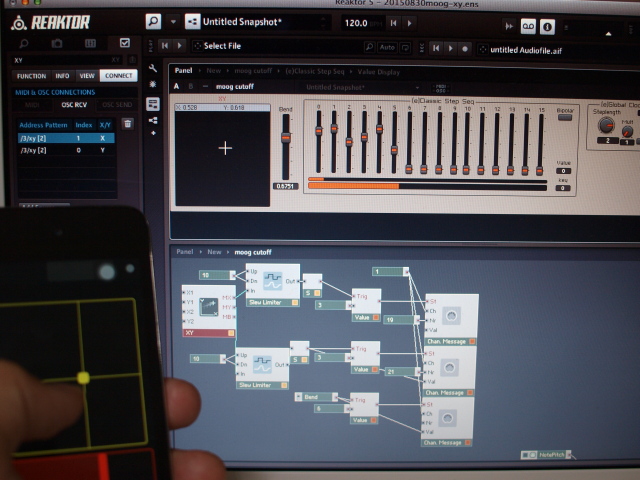Open the snapshots tab with camera icon
The image size is (640, 480).
[57, 43]
